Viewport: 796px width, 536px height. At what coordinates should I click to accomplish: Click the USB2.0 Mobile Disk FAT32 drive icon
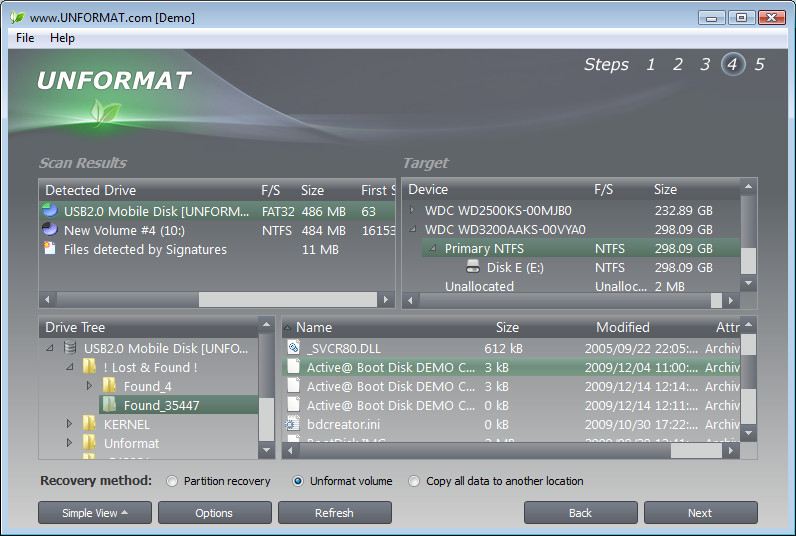50,210
